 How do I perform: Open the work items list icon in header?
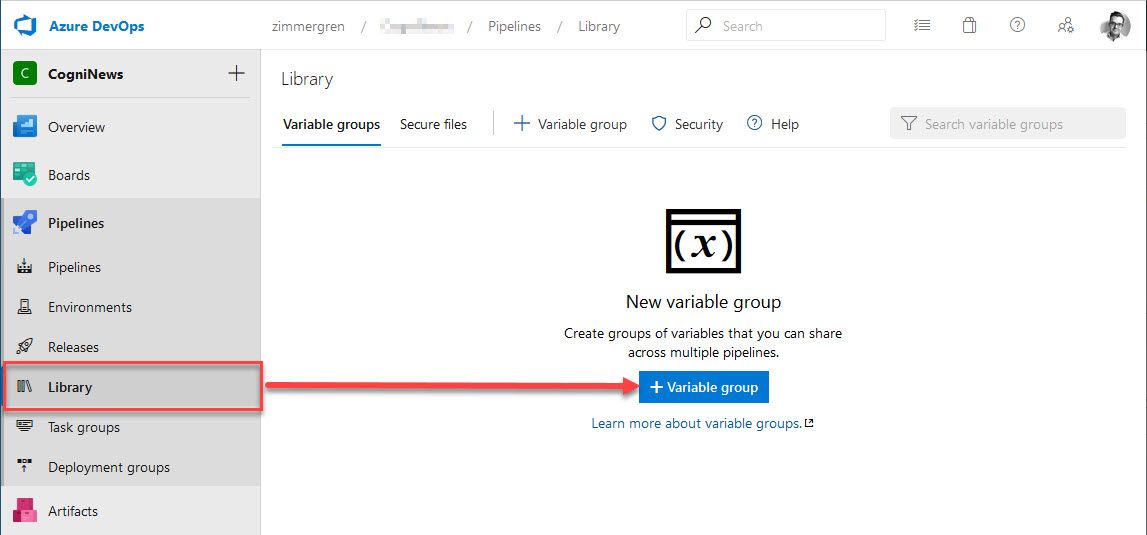pos(922,26)
